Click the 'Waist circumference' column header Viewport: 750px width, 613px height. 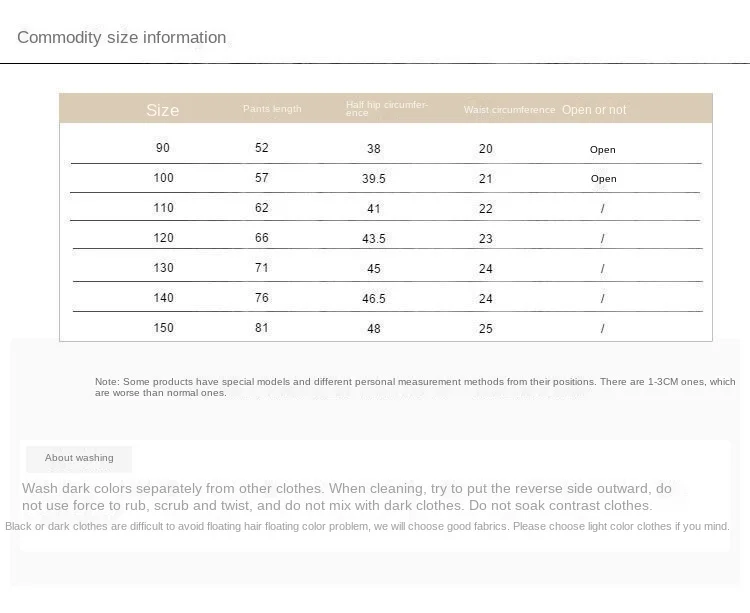pos(509,109)
